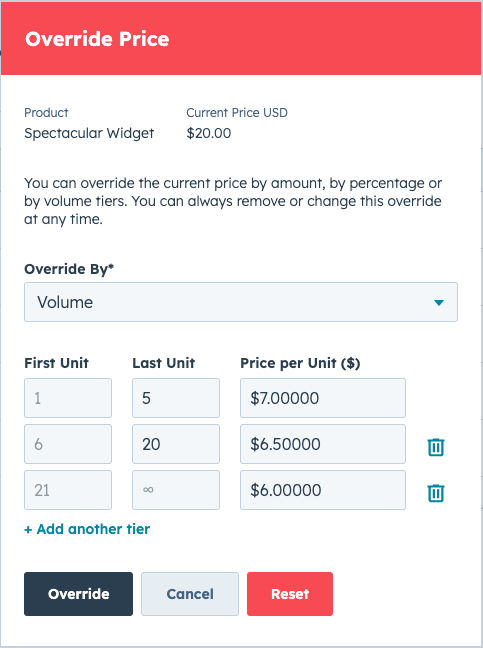Confirm with the Override button
Viewport: 483px width, 648px height.
[x=79, y=594]
